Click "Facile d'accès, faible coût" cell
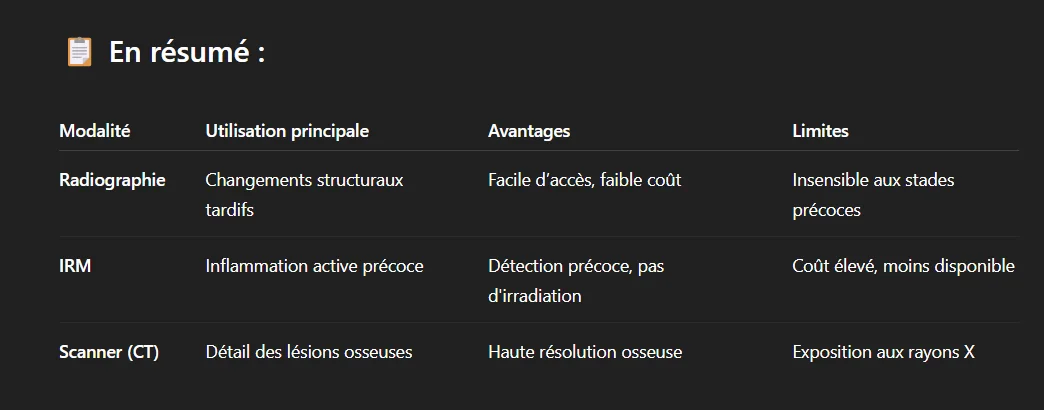Screen dimensions: 1044x410 coord(584,180)
